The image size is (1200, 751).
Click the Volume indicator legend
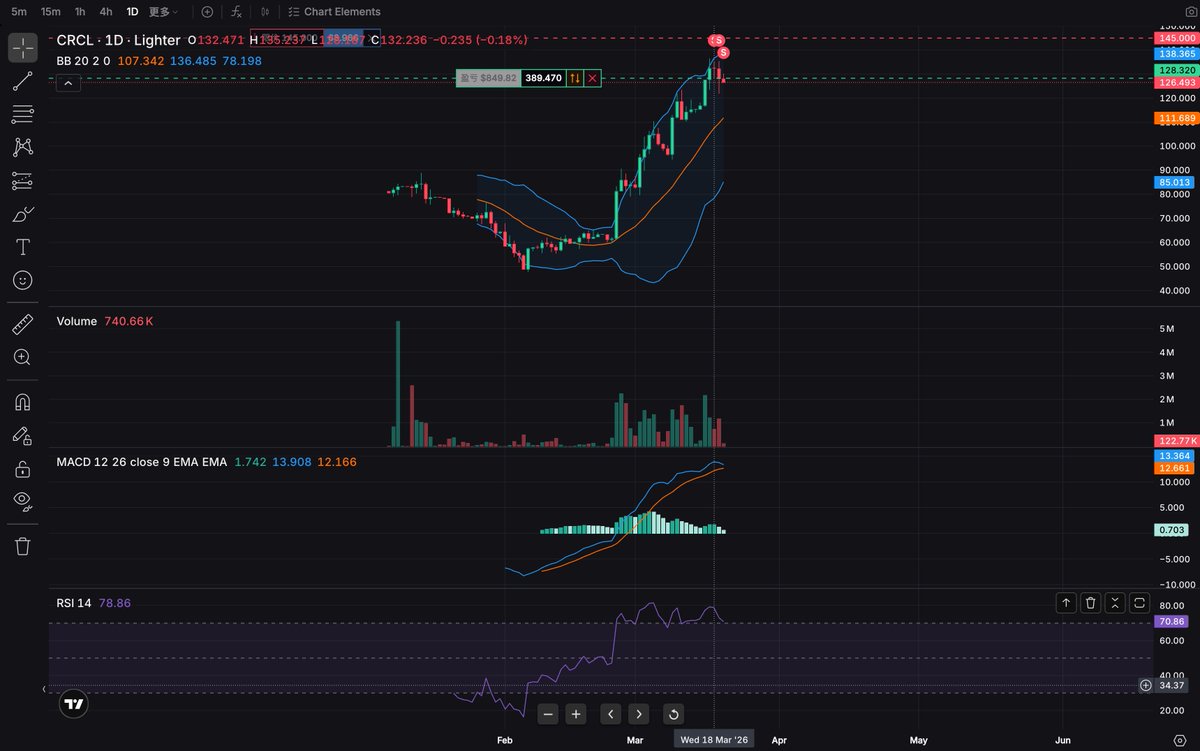77,321
